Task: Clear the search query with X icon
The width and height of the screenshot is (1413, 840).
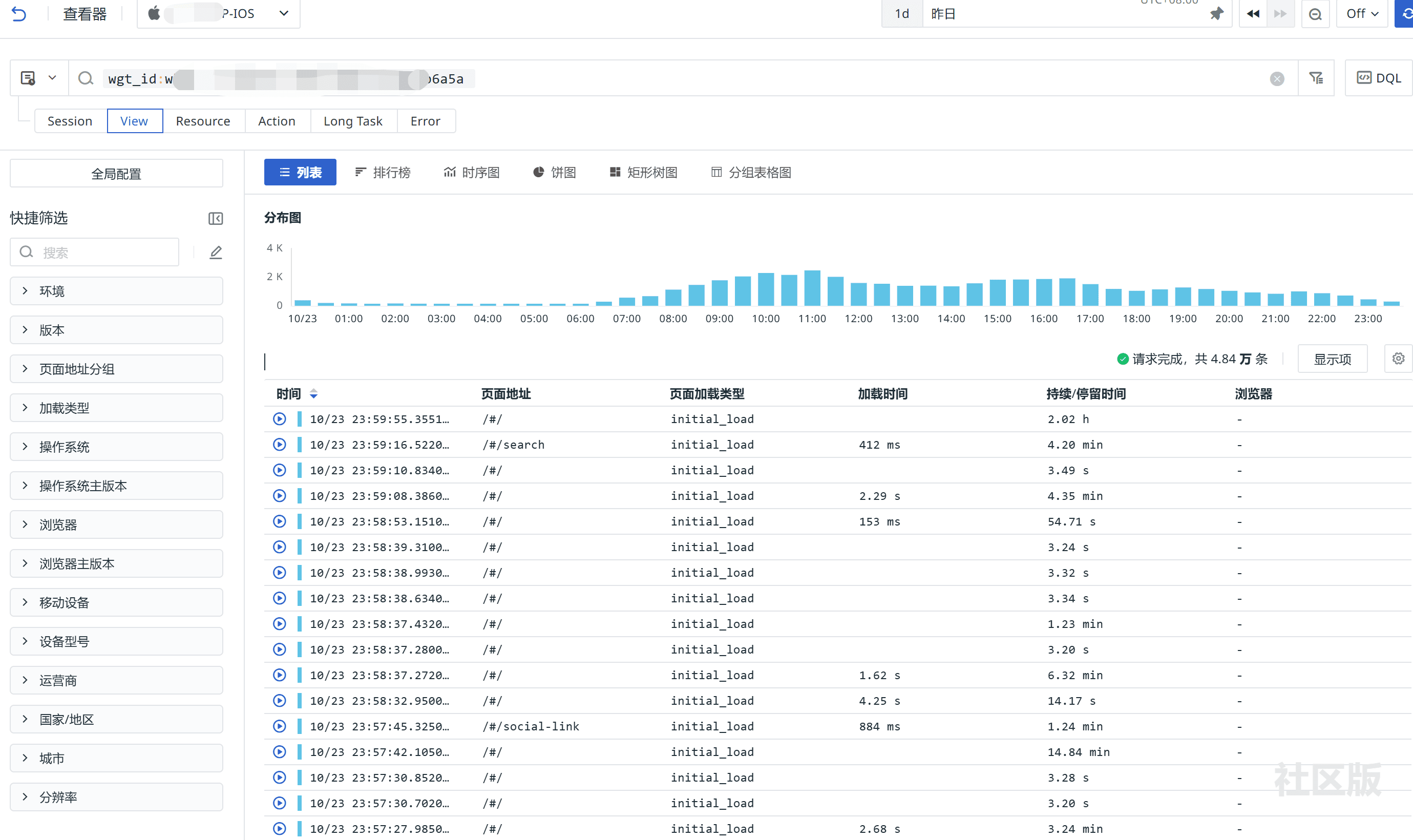Action: point(1277,79)
